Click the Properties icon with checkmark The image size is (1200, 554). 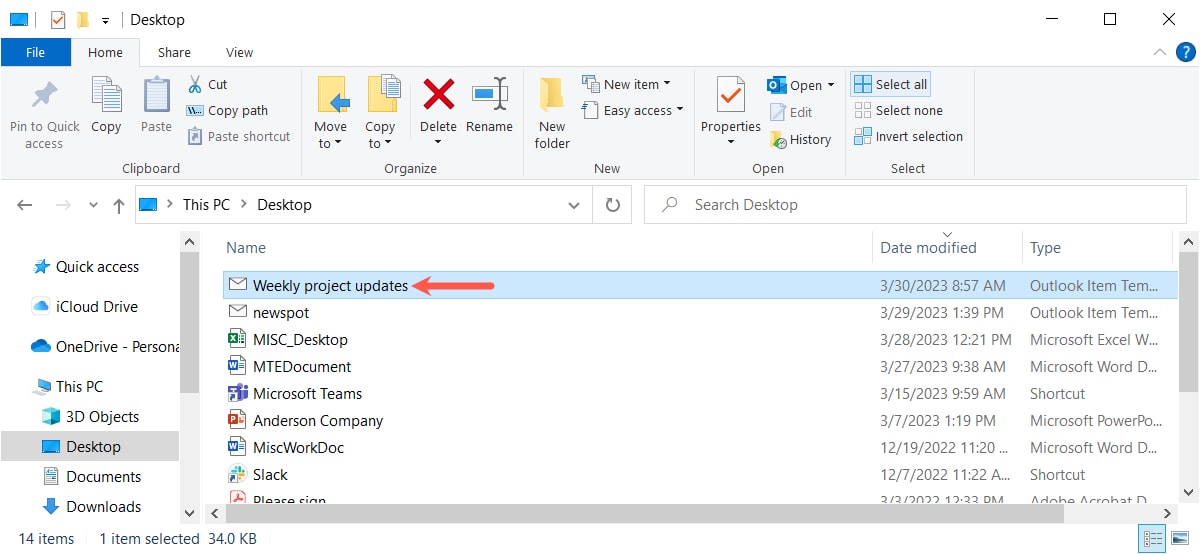[x=731, y=96]
